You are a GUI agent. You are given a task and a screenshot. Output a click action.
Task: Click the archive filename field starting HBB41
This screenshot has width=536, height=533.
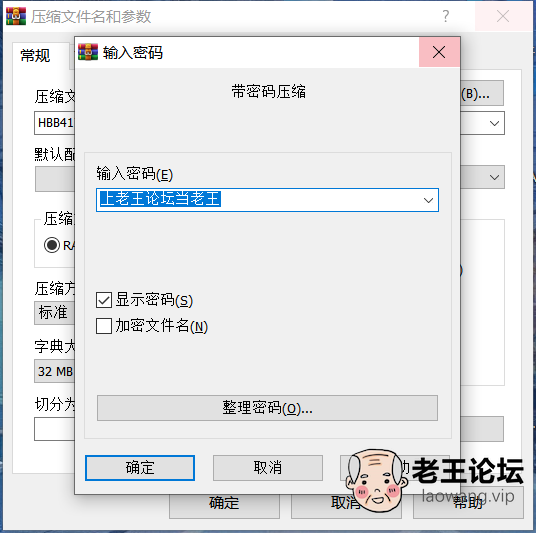click(x=55, y=123)
